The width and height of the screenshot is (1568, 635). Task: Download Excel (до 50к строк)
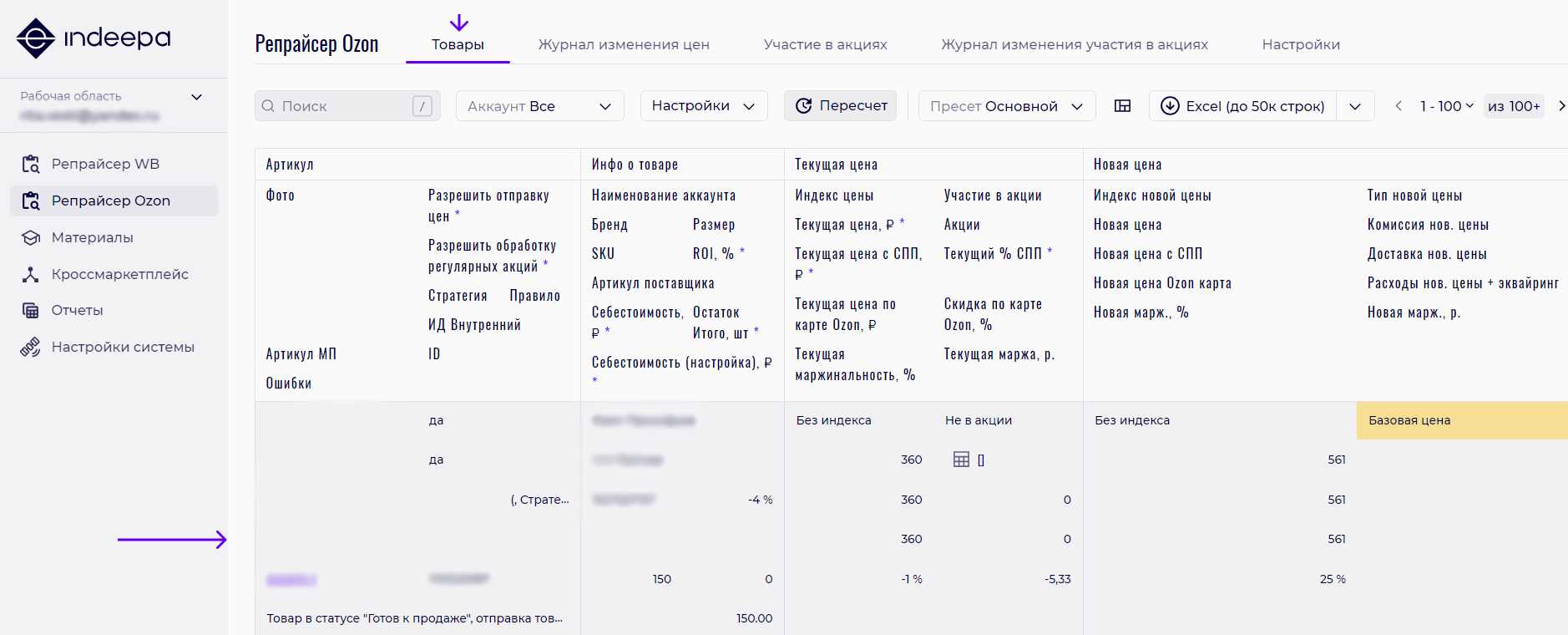point(1242,106)
